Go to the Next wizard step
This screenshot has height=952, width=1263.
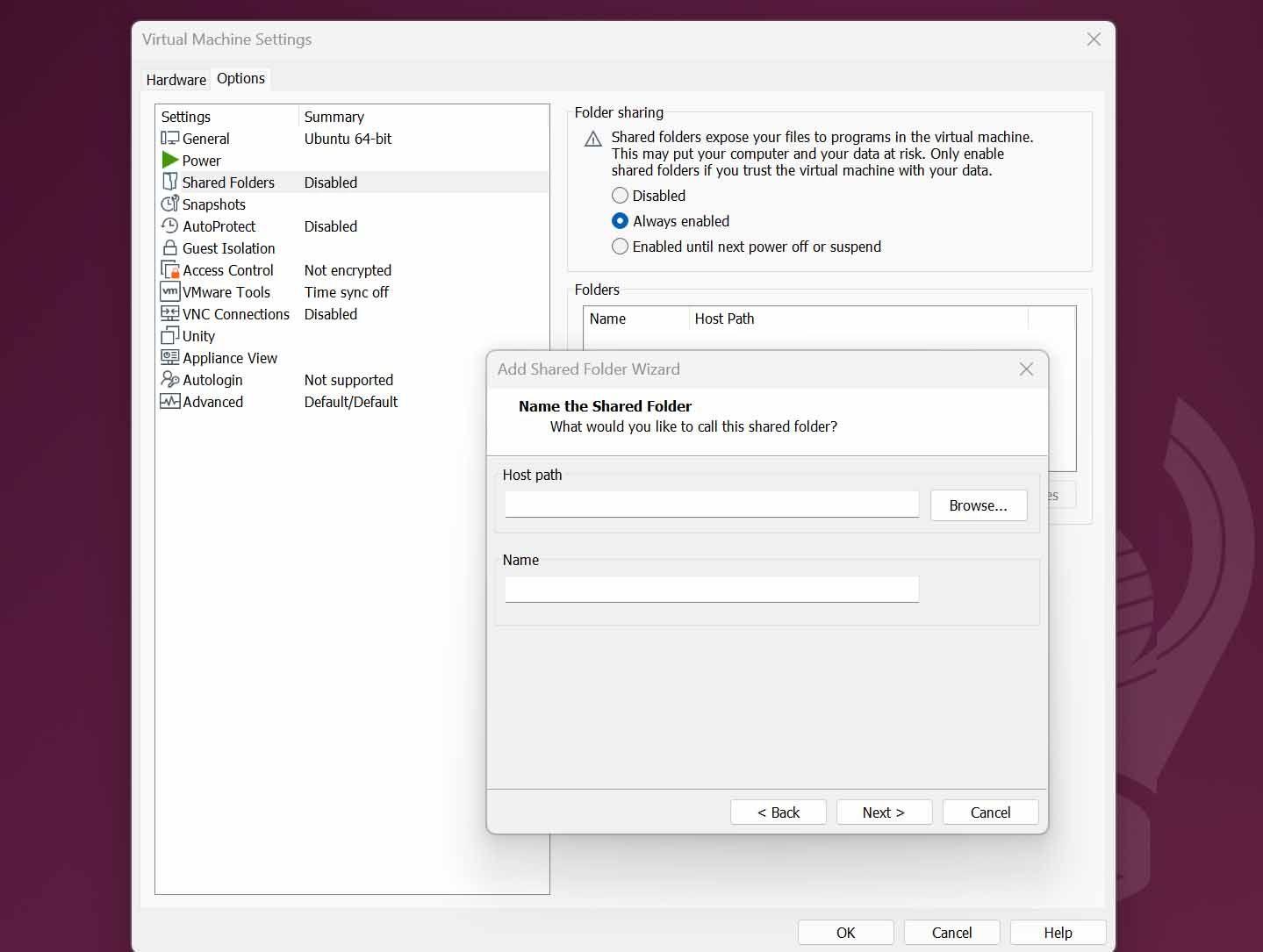click(884, 812)
